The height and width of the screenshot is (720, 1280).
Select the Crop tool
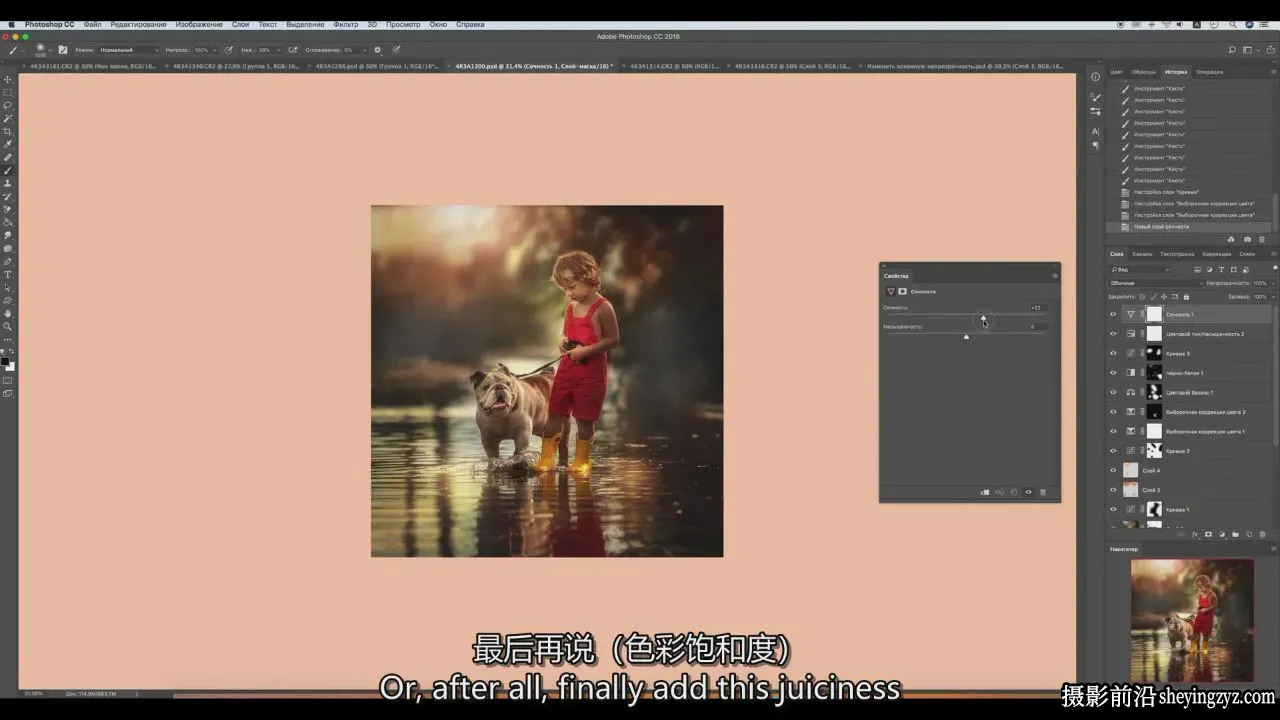tap(8, 131)
